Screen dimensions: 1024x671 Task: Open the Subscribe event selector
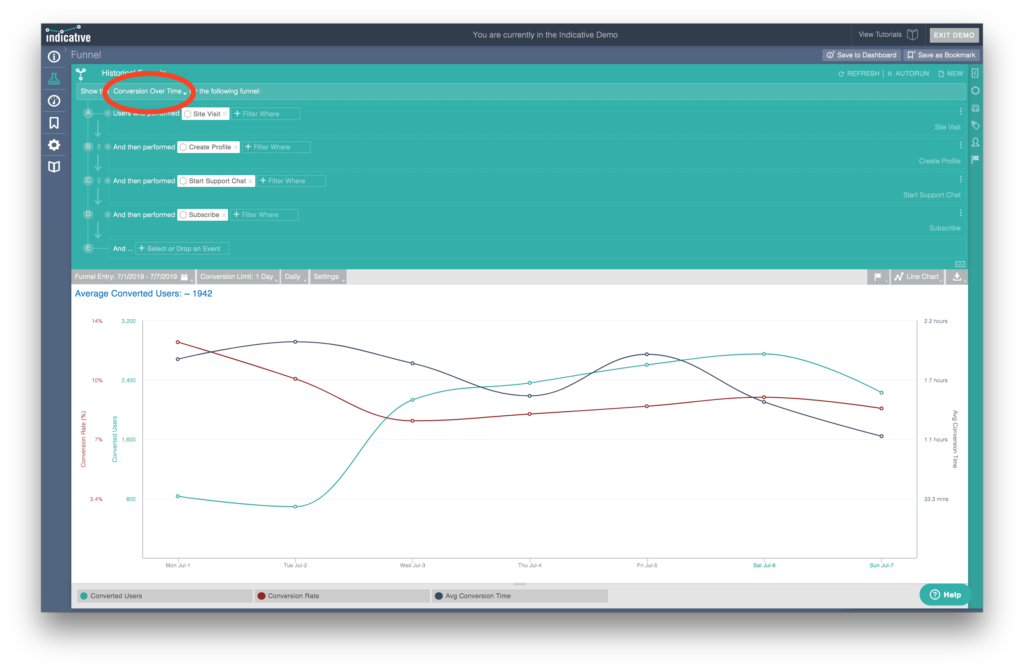point(202,215)
